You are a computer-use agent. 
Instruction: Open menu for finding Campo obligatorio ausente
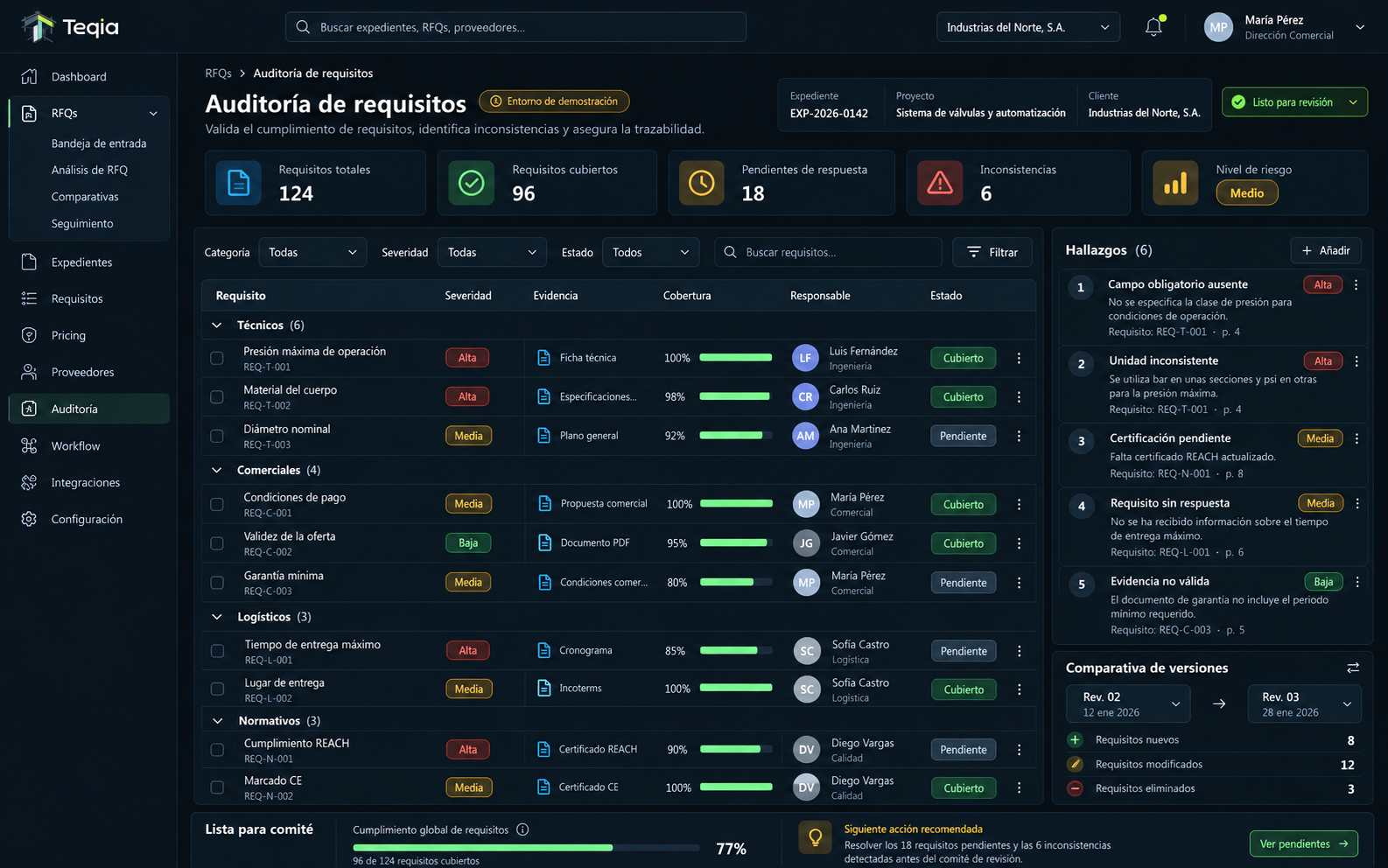pos(1356,284)
